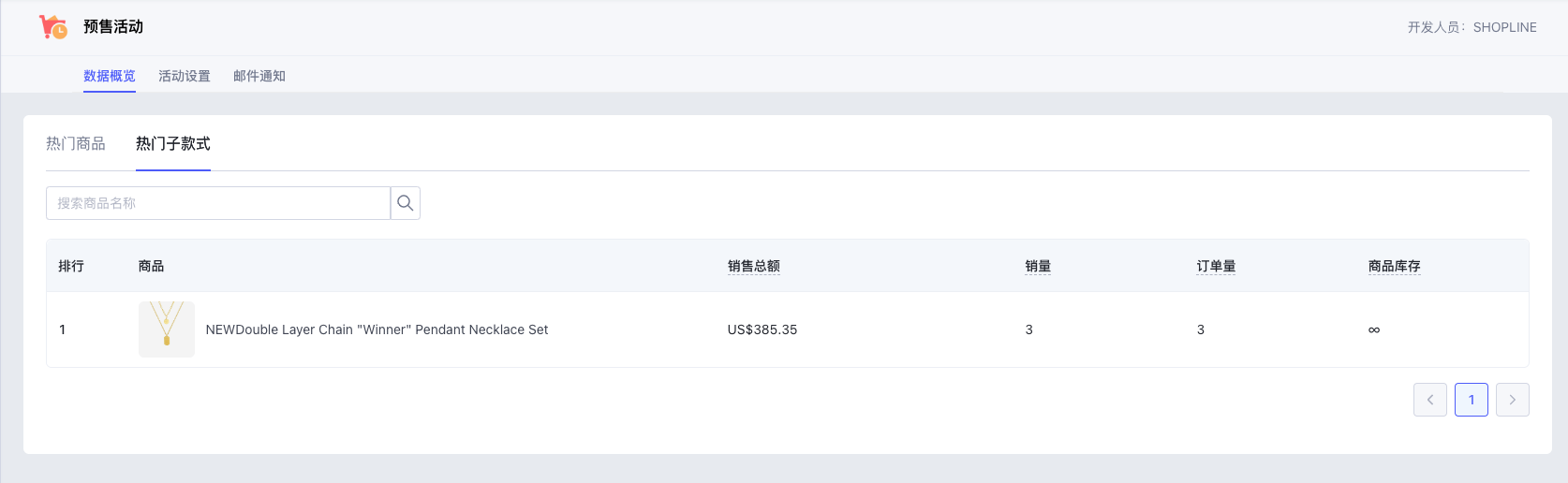Click the presale cart logo icon
The height and width of the screenshot is (483, 1568).
[53, 27]
